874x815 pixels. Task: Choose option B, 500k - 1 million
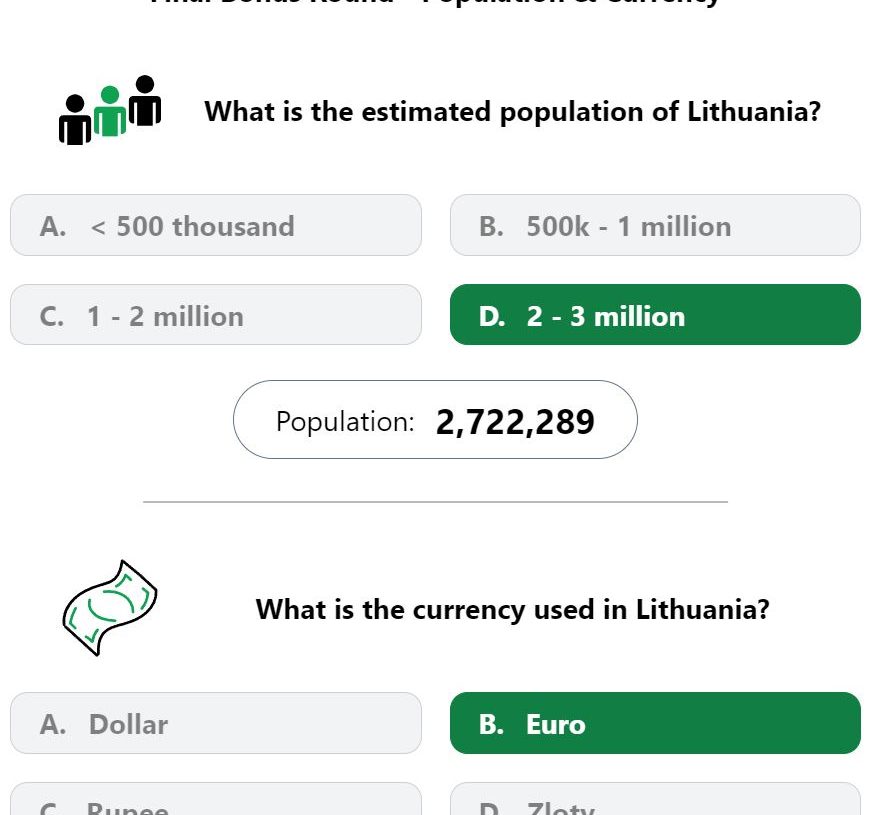tap(655, 225)
